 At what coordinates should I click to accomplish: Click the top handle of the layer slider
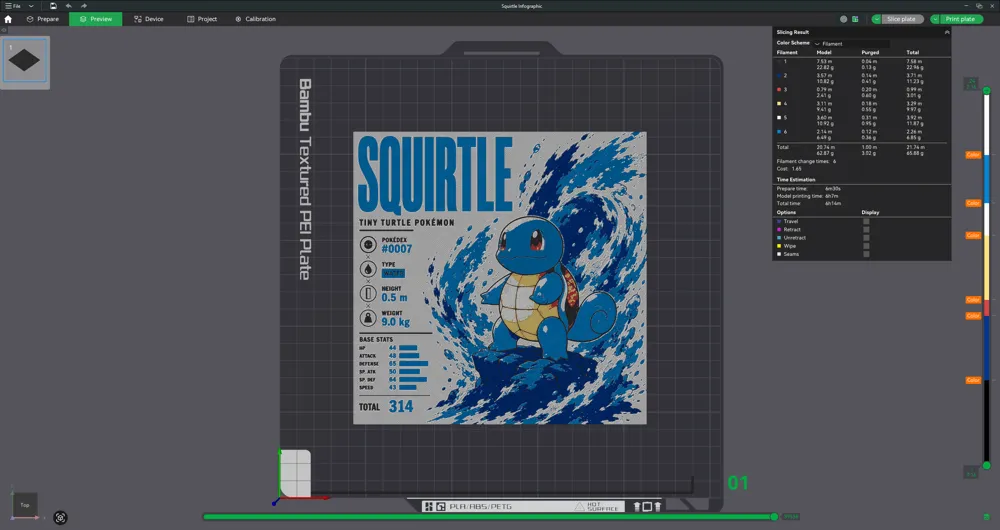coord(987,91)
